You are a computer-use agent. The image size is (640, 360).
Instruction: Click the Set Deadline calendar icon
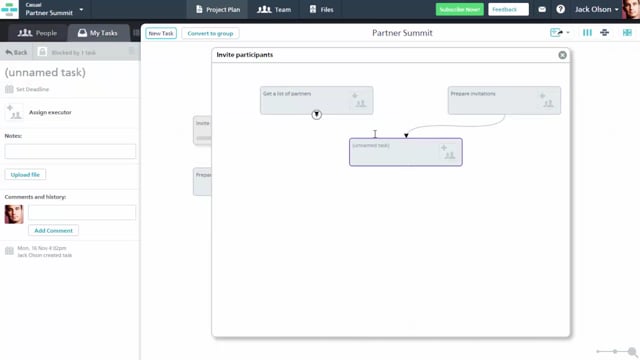pos(9,89)
